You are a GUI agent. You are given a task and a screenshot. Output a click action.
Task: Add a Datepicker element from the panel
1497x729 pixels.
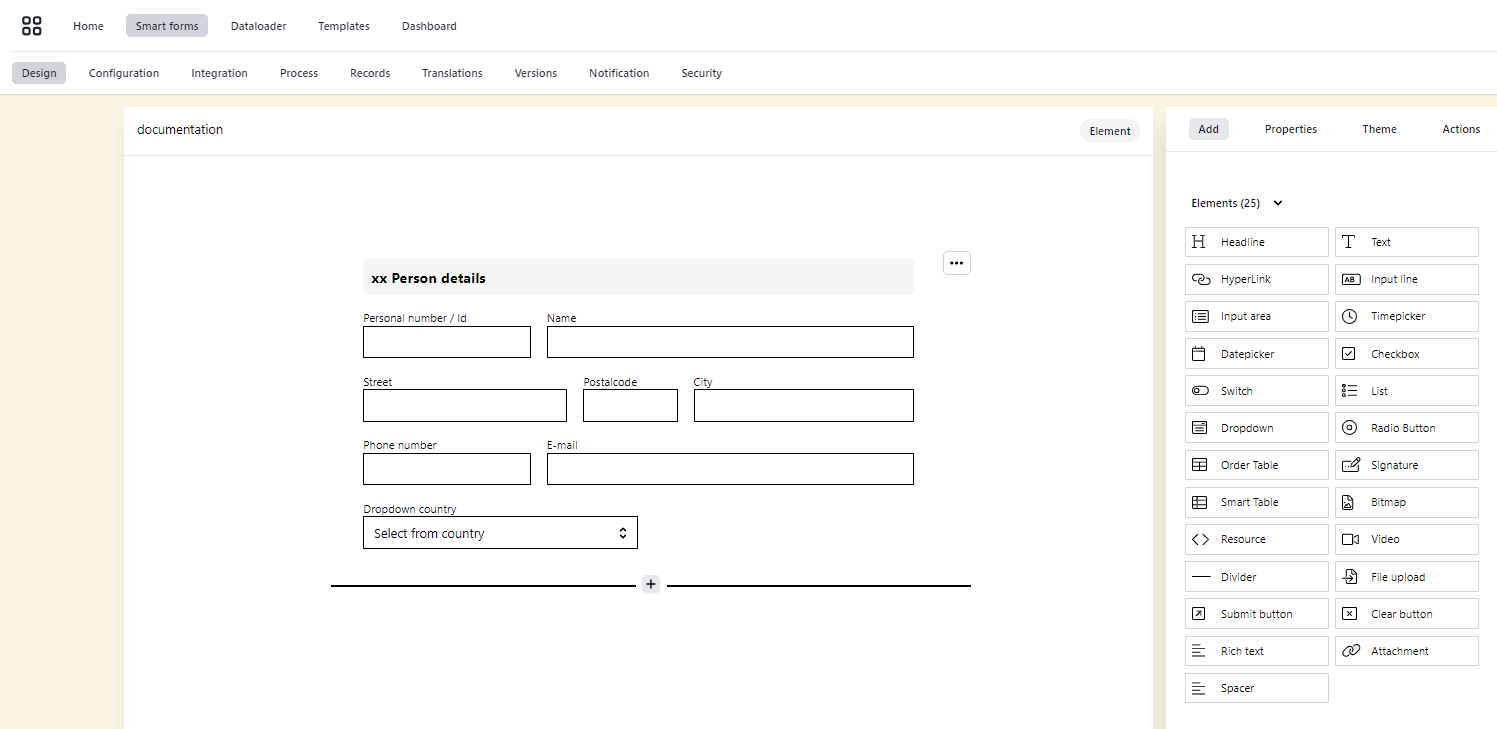(1256, 353)
